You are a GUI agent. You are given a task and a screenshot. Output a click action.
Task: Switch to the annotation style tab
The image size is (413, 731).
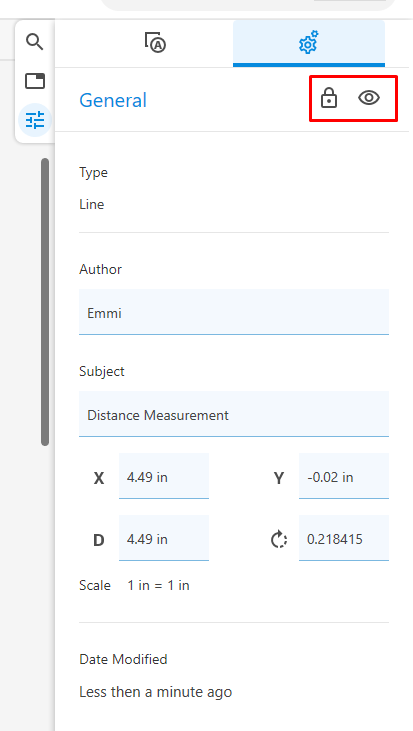click(156, 42)
